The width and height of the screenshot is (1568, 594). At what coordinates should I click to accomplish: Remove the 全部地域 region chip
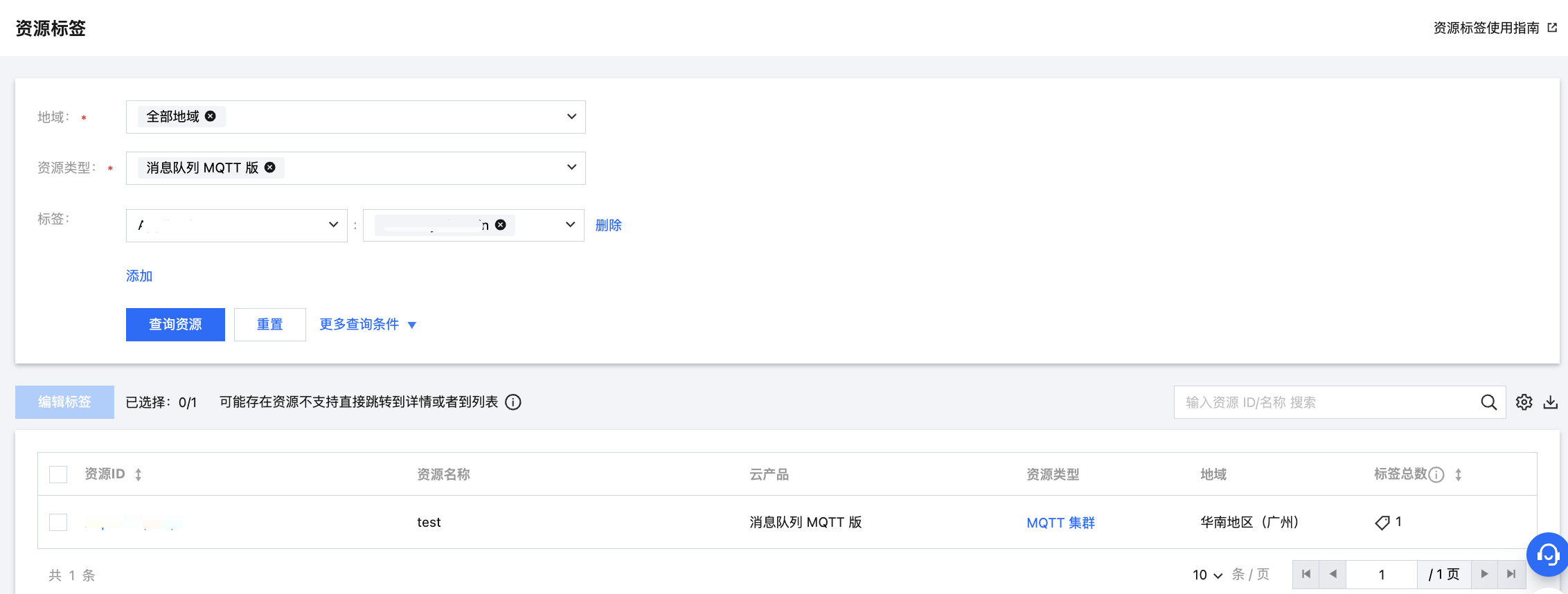point(211,116)
